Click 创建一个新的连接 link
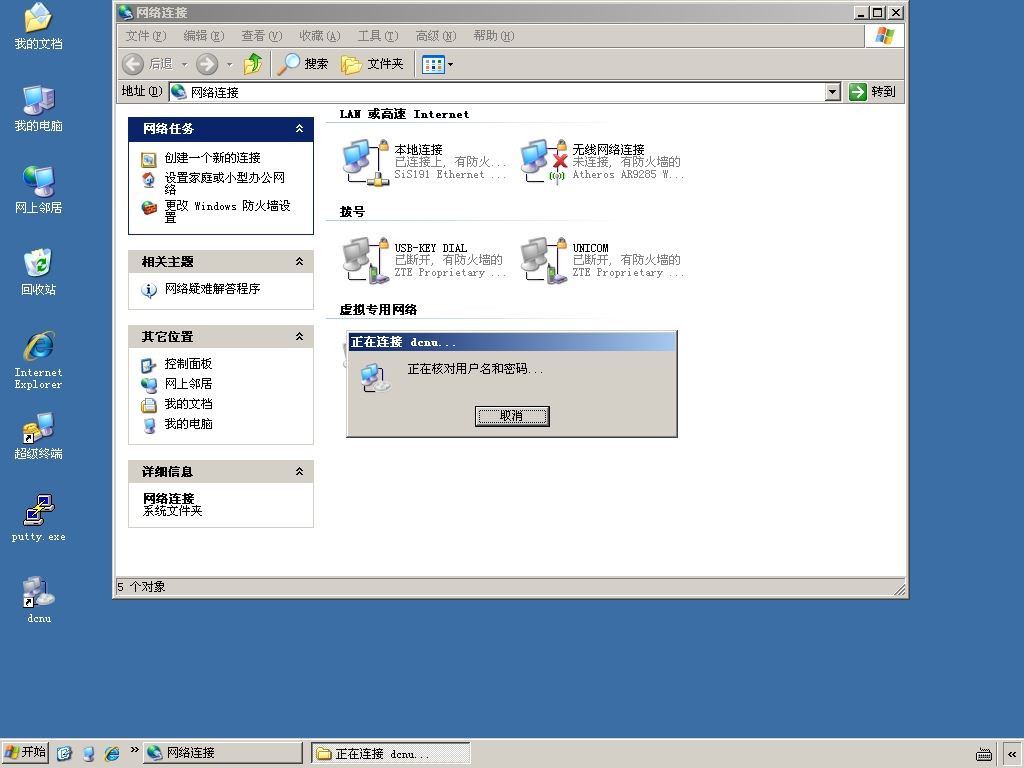This screenshot has width=1024, height=768. click(212, 157)
